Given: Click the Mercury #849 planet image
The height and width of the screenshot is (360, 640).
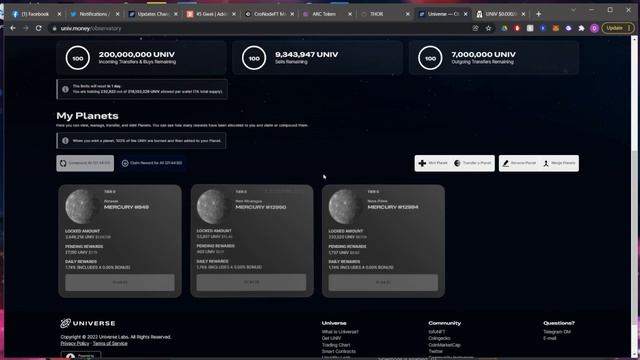Looking at the screenshot, I should pos(82,207).
